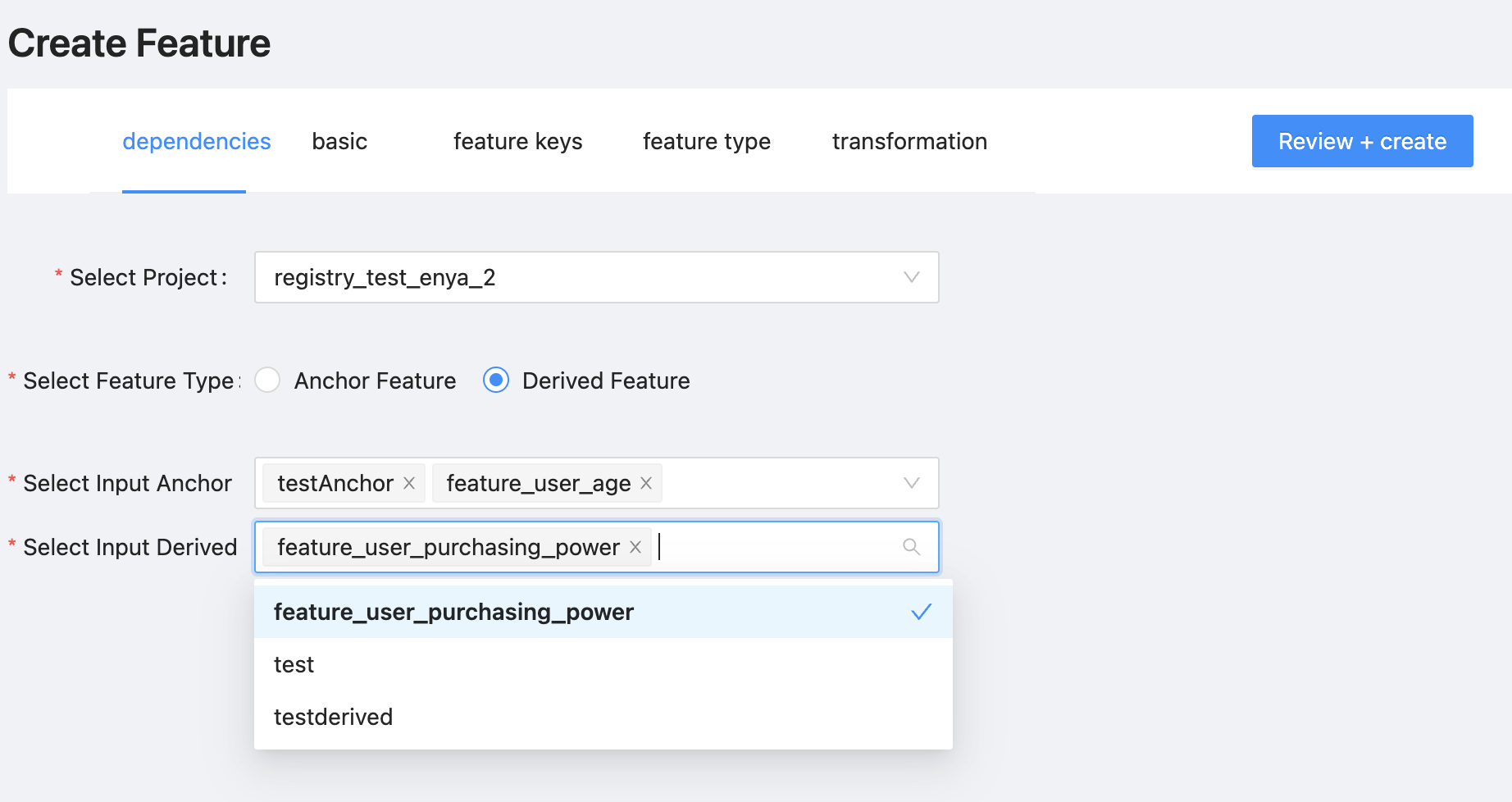Expand the Select Project dropdown arrow

(x=911, y=277)
